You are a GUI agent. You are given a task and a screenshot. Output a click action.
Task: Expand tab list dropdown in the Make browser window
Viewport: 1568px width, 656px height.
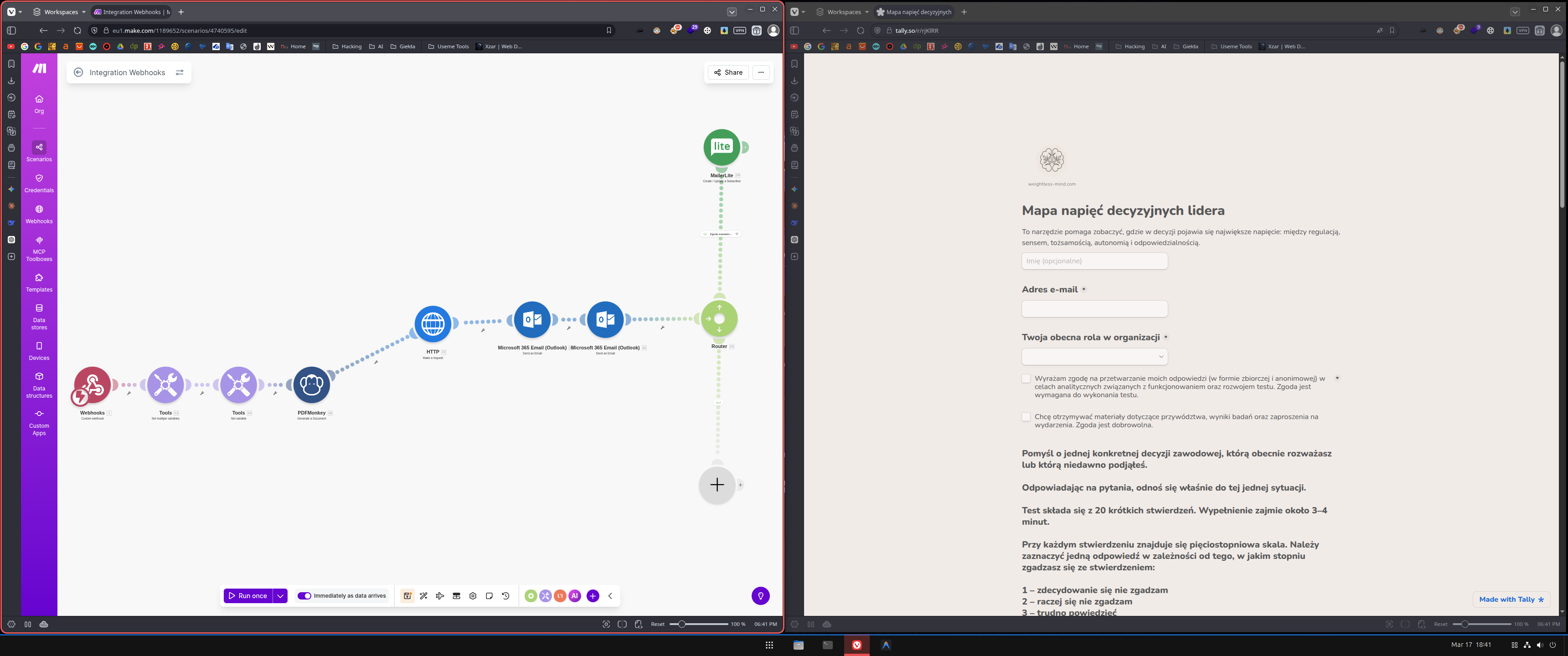pyautogui.click(x=732, y=11)
